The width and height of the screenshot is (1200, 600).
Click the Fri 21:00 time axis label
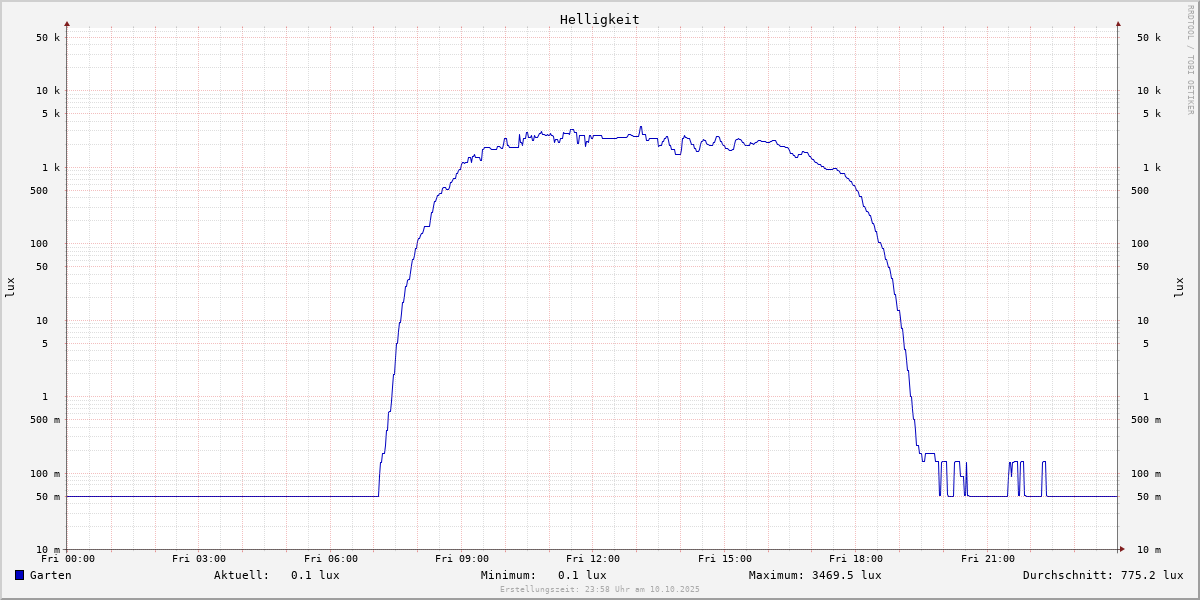988,559
